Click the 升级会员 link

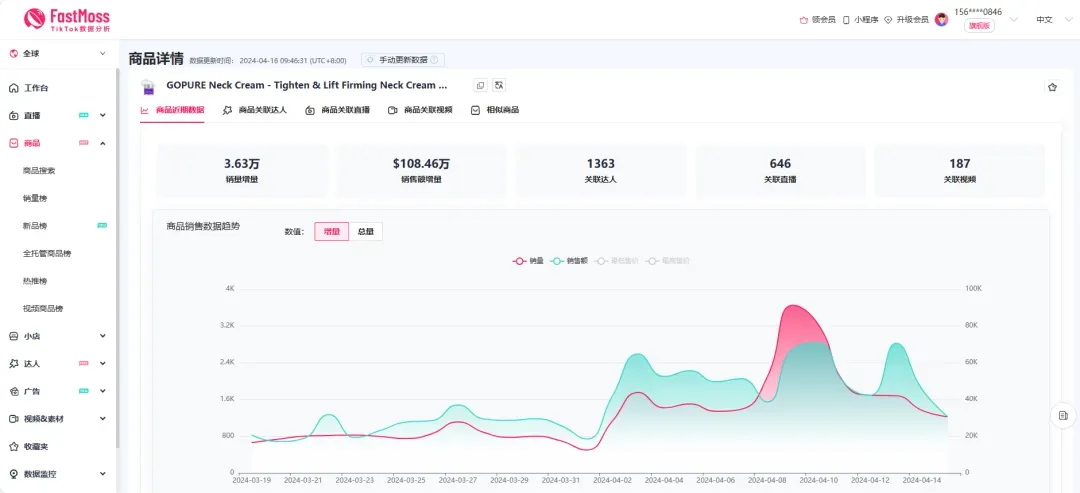[x=906, y=19]
